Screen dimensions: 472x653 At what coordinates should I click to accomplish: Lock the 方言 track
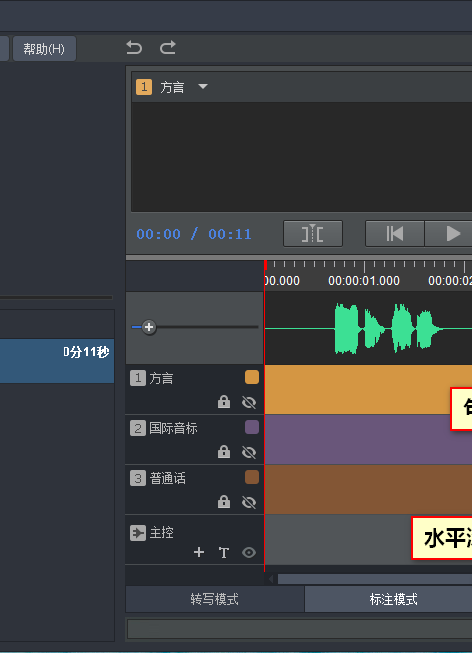point(224,402)
